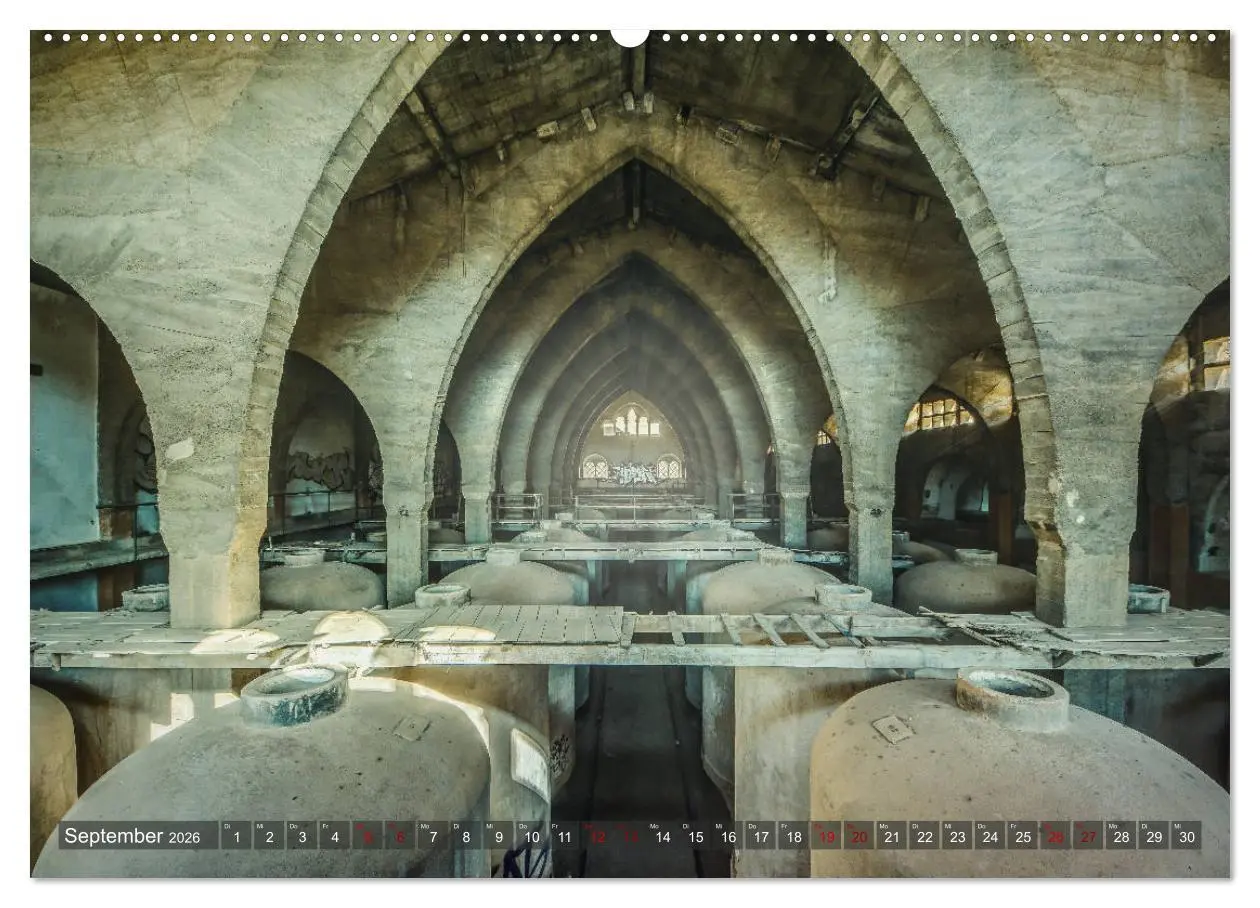The width and height of the screenshot is (1260, 908).
Task: Choose day 9 on the calendar strip
Action: [498, 836]
